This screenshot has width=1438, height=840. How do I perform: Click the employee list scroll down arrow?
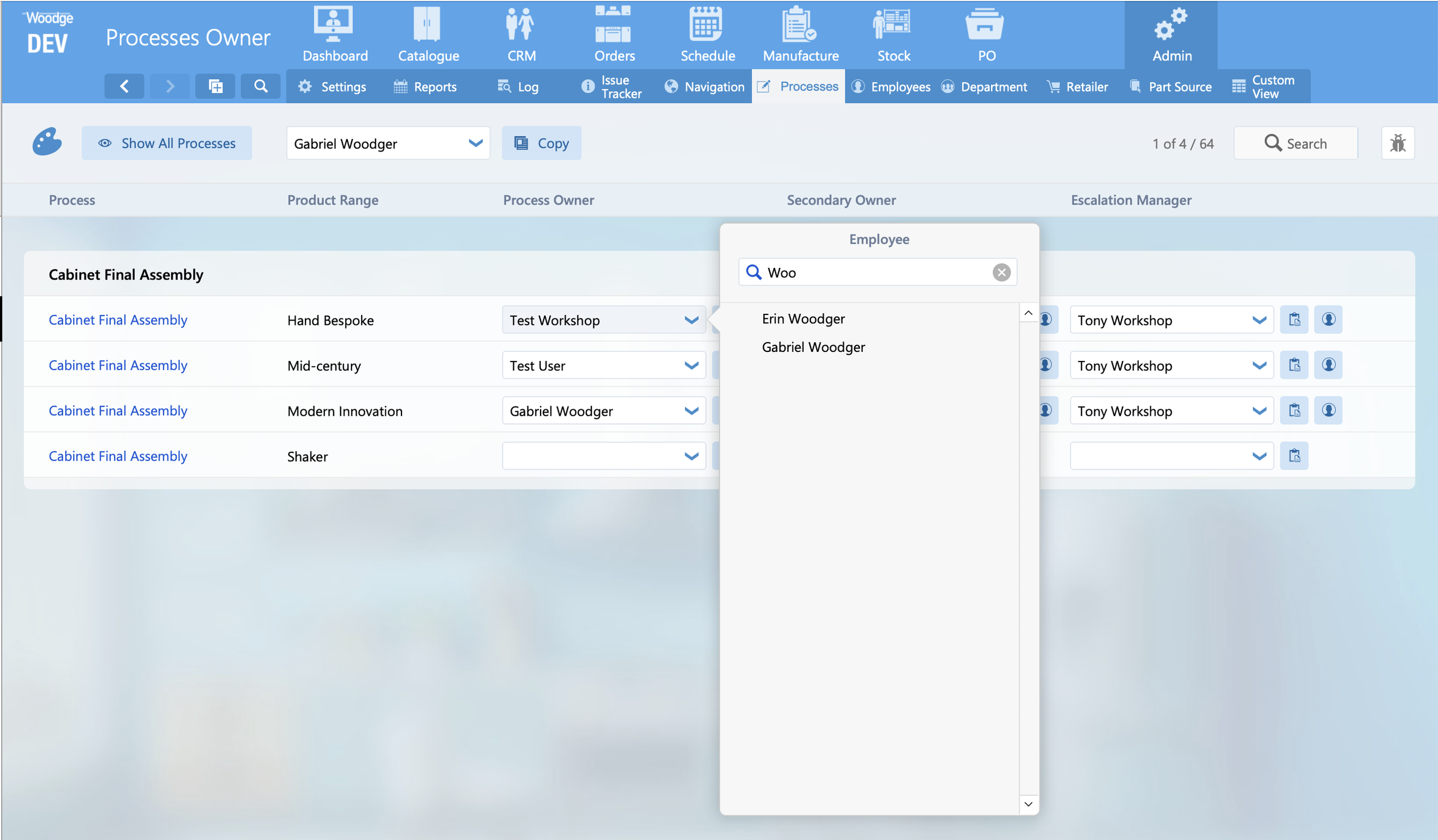pyautogui.click(x=1028, y=804)
